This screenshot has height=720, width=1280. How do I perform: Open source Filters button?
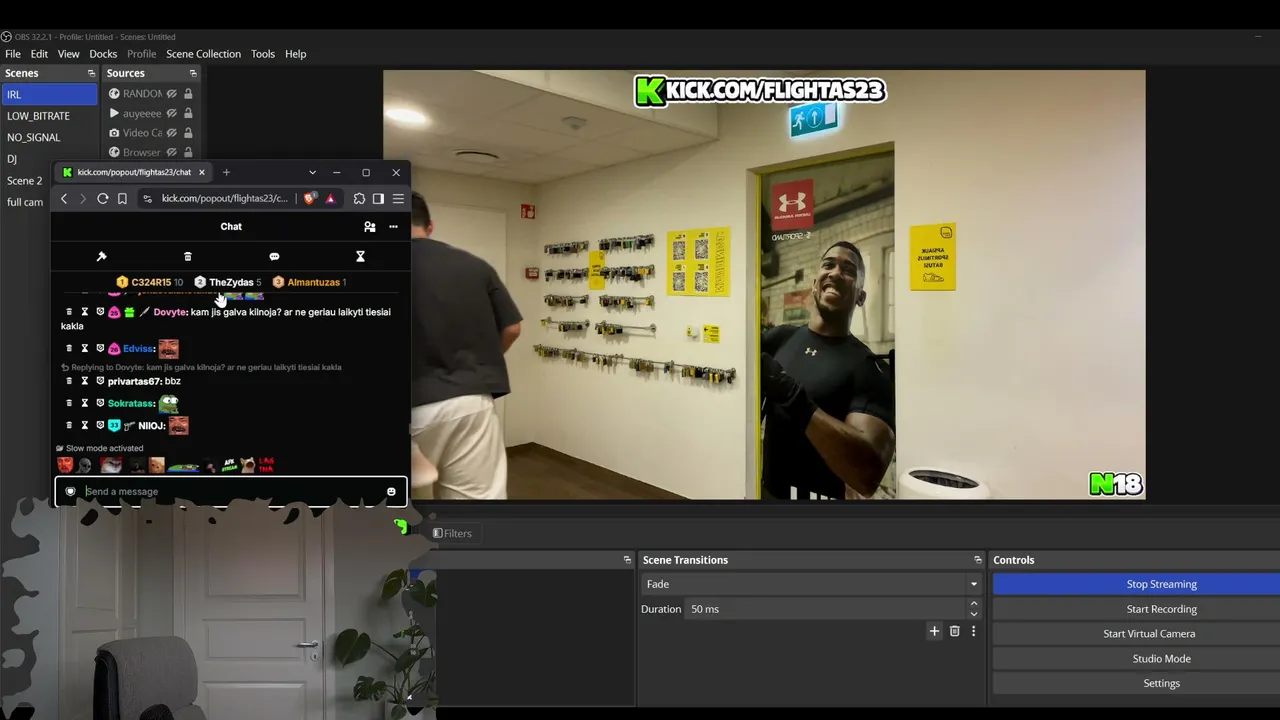pyautogui.click(x=453, y=533)
